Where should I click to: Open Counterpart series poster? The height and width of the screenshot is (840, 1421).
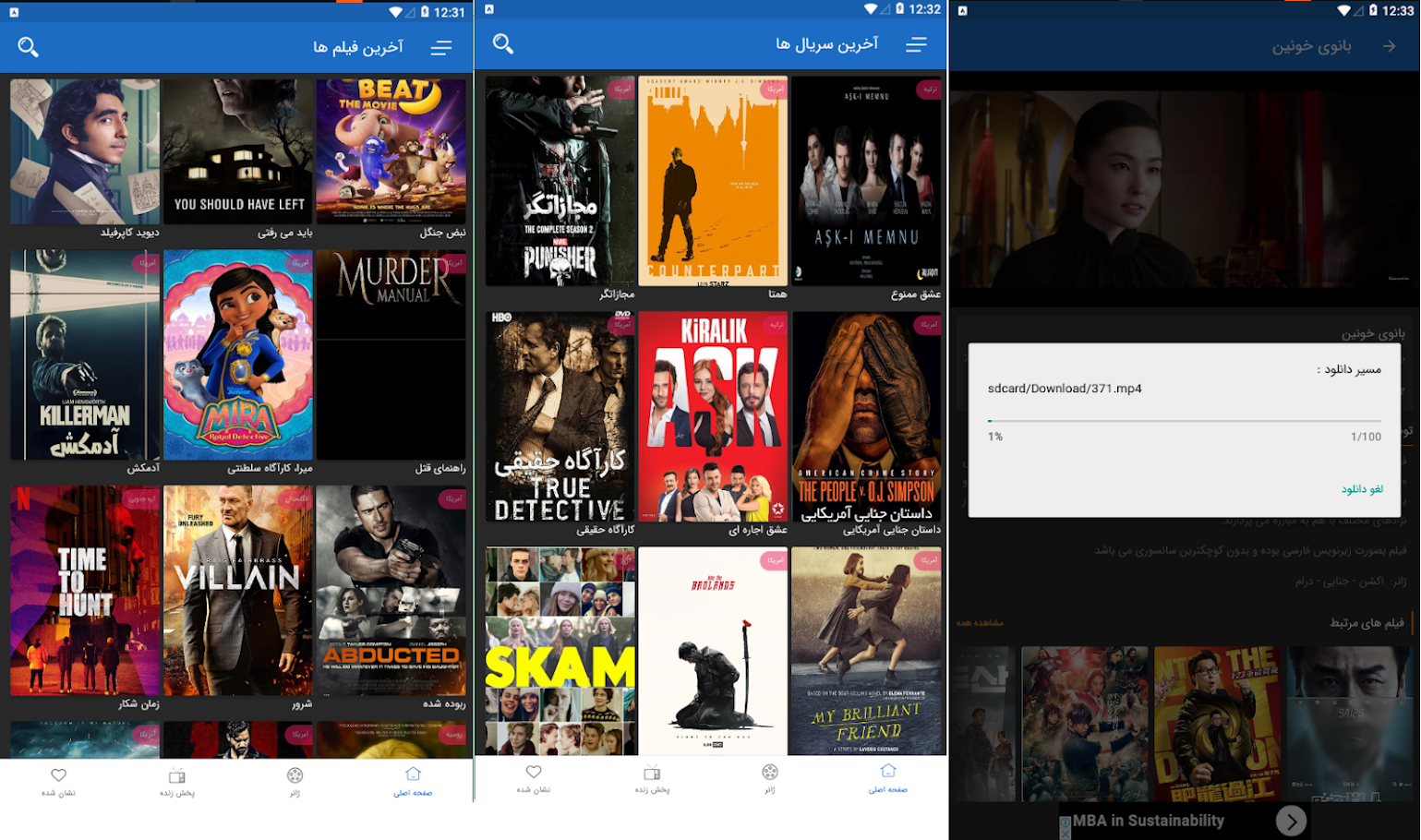point(713,181)
